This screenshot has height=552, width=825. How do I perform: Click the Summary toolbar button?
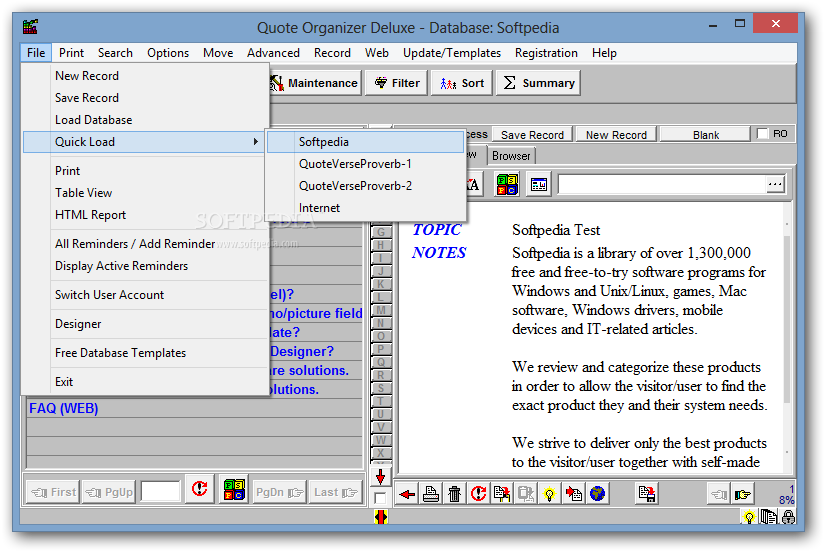tap(538, 83)
